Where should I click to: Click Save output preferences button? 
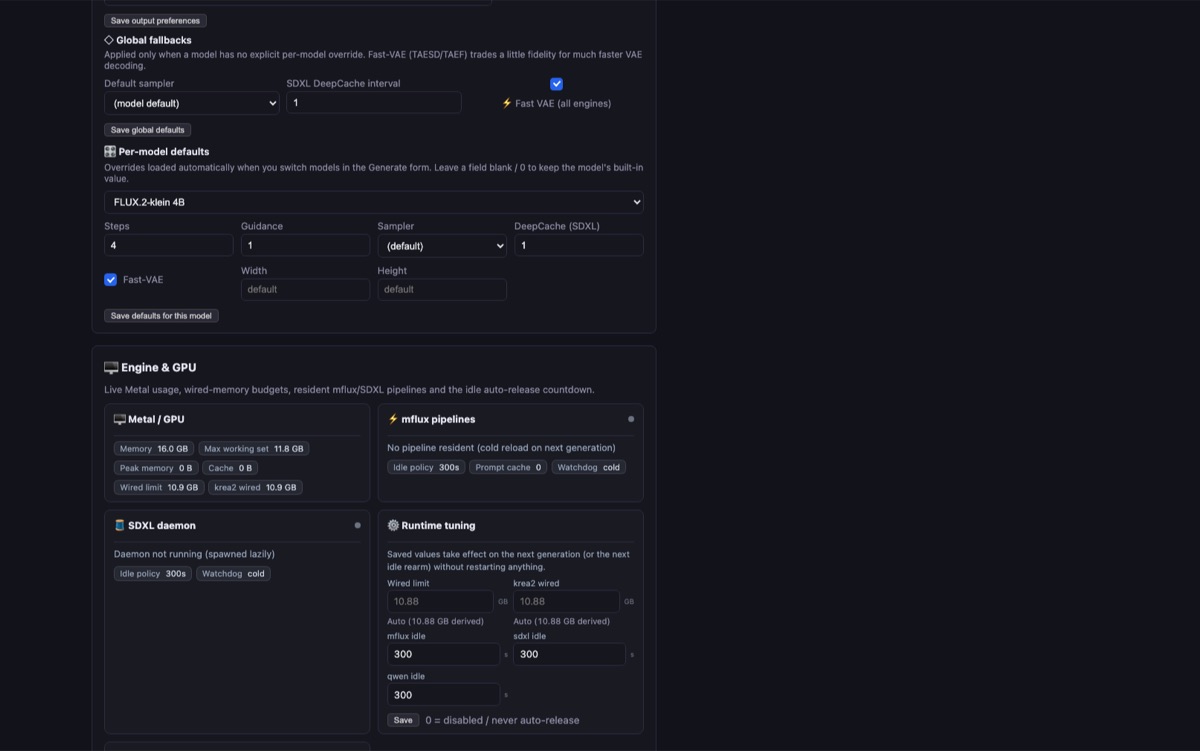155,20
